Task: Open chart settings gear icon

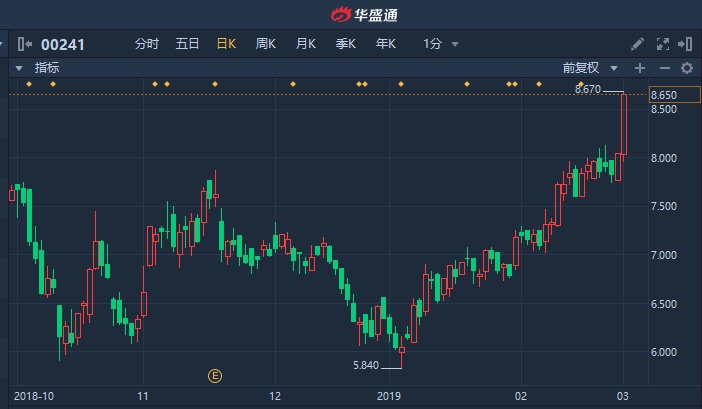Action: pos(687,68)
